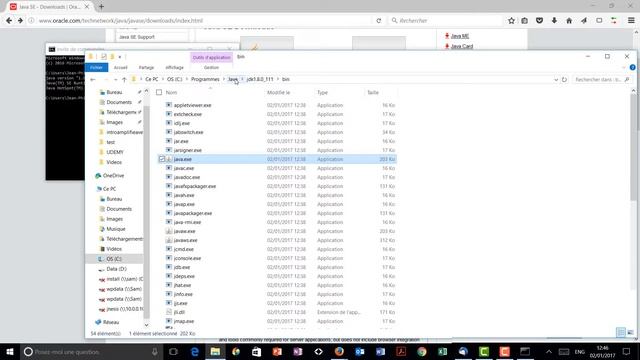Viewport: 640px width, 360px height.
Task: Open Chrome from the taskbar
Action: (422, 351)
